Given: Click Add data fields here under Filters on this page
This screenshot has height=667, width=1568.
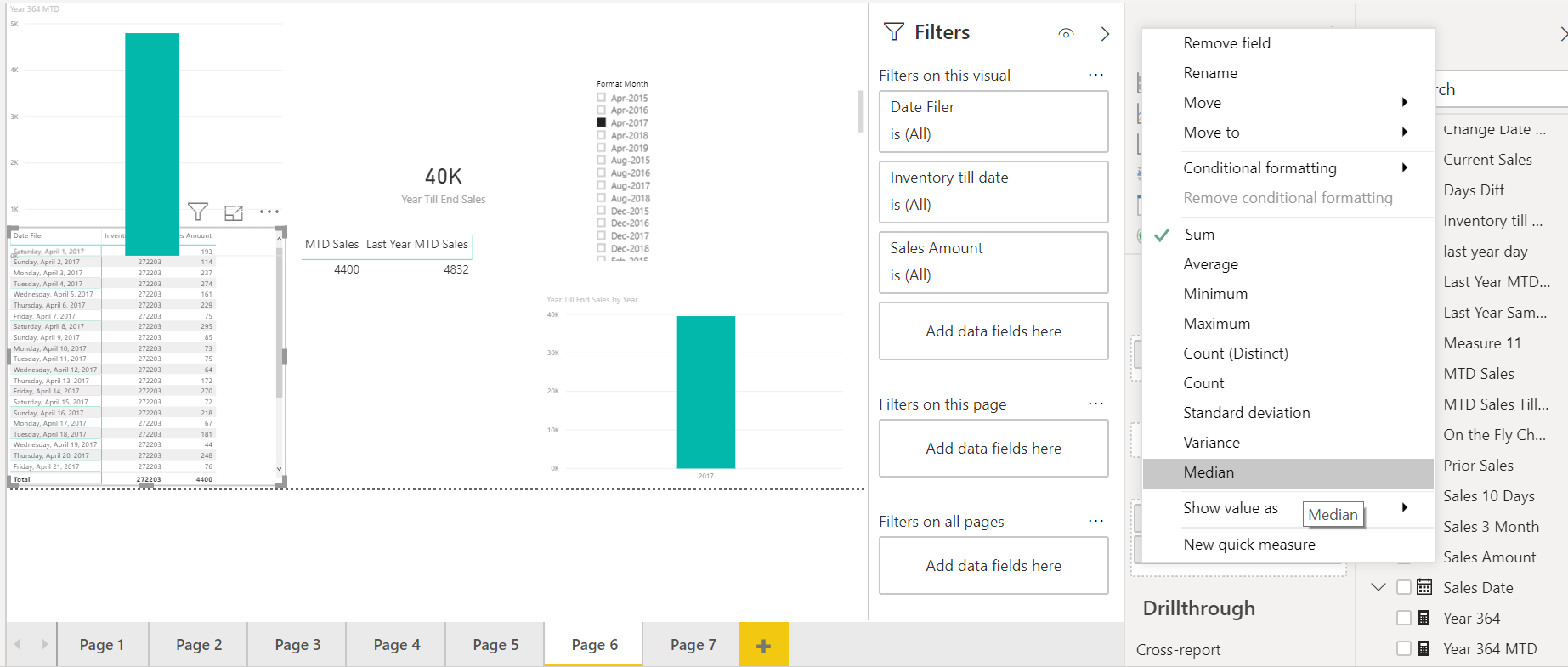Looking at the screenshot, I should [993, 449].
